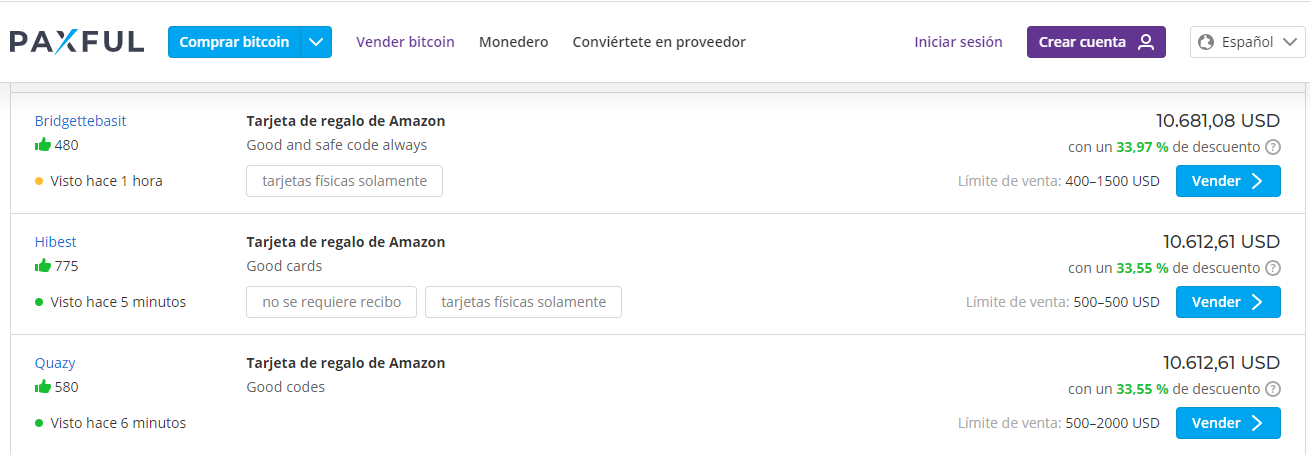The height and width of the screenshot is (455, 1311).
Task: Click the thumbs-up icon beside 580
Action: (x=43, y=386)
